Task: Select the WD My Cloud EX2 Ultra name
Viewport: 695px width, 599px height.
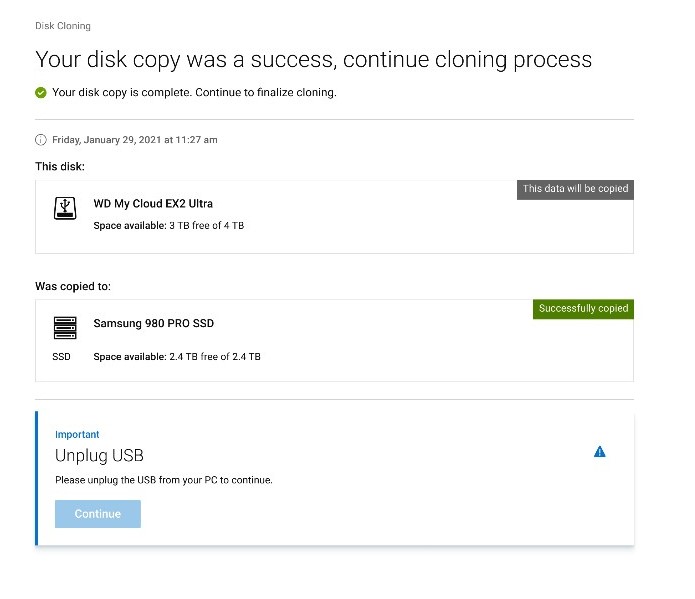Action: [153, 204]
